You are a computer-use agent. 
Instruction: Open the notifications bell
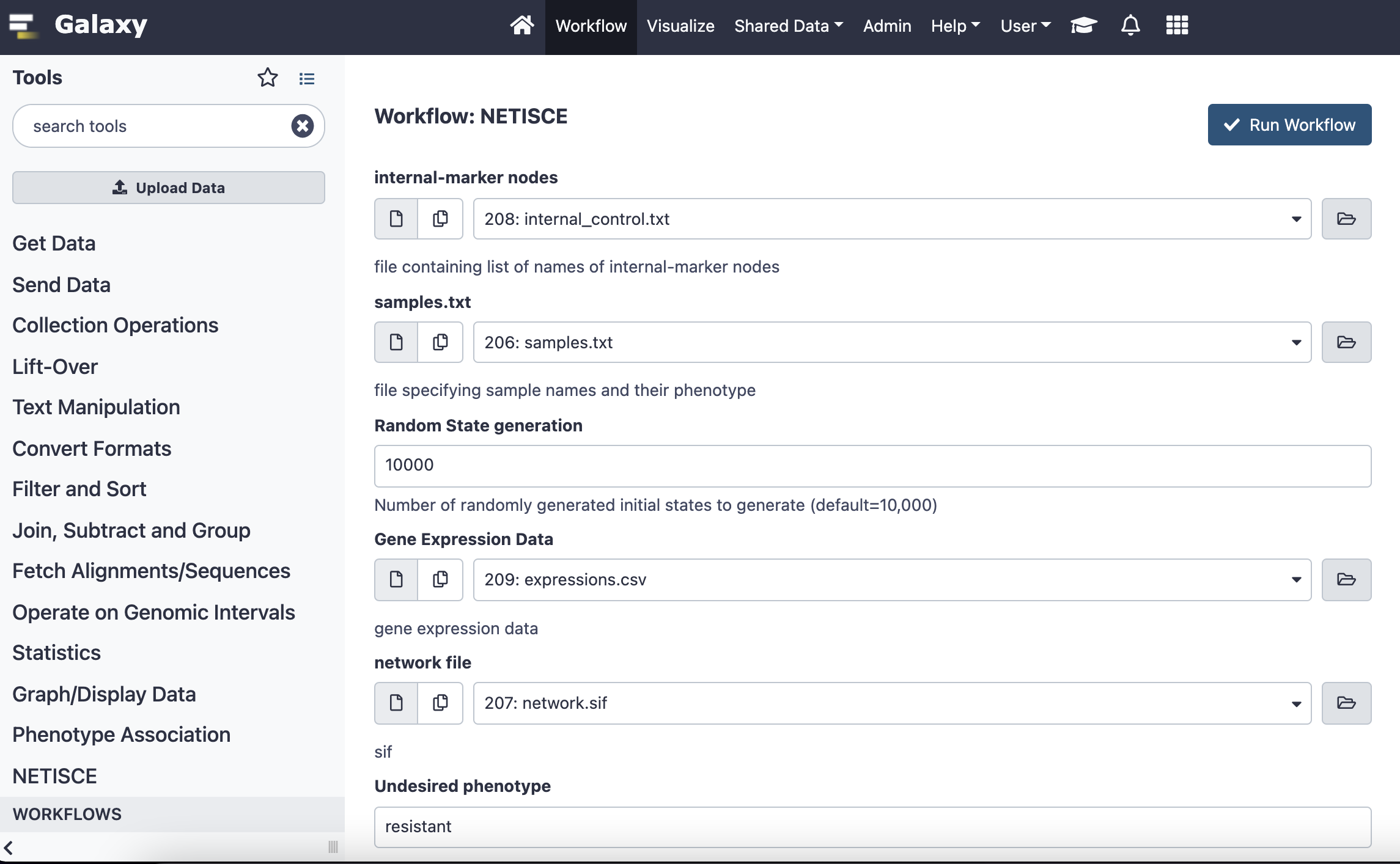pyautogui.click(x=1130, y=26)
